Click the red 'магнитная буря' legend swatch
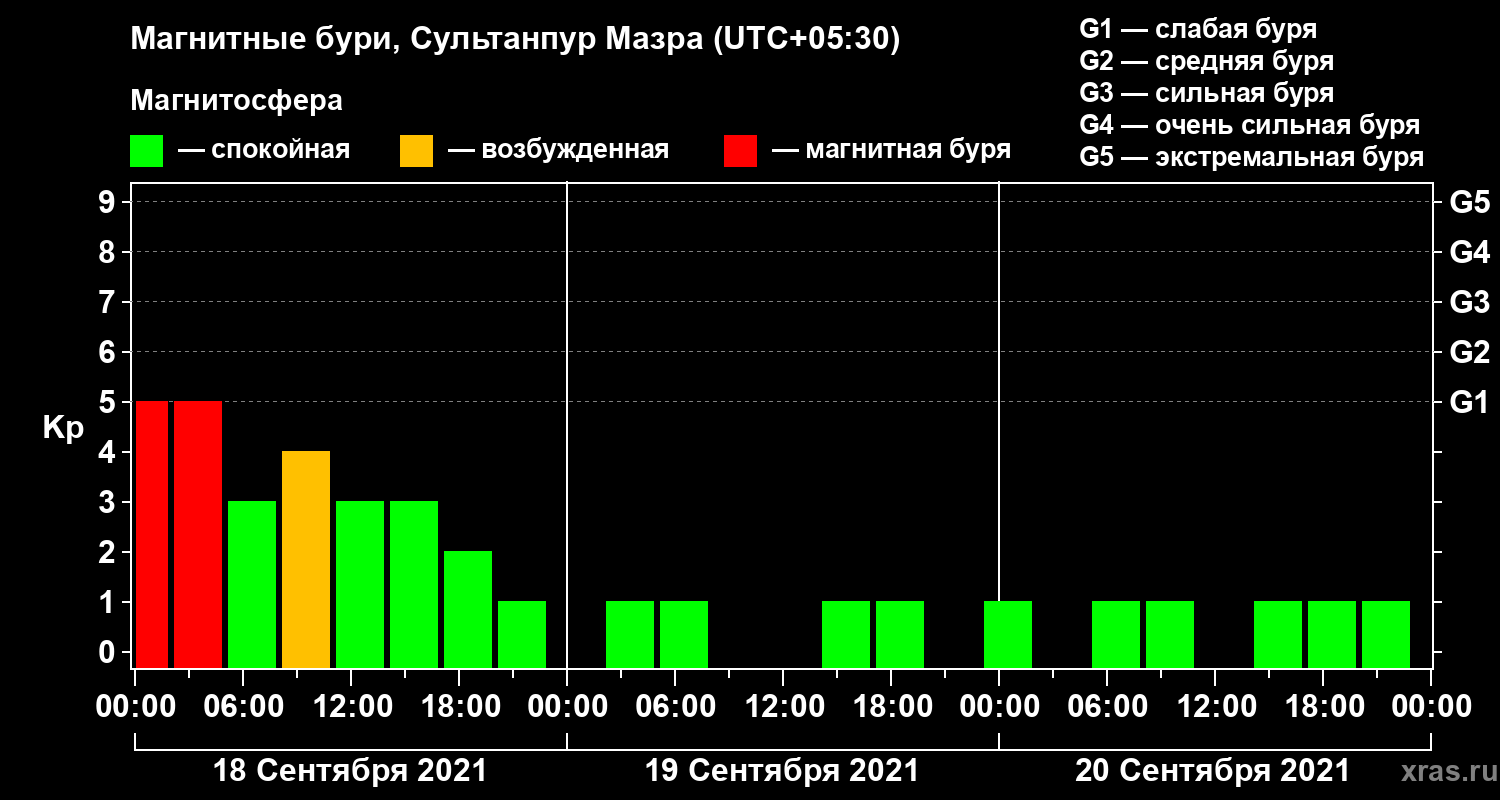Screen dimensions: 1500x800 tap(741, 151)
